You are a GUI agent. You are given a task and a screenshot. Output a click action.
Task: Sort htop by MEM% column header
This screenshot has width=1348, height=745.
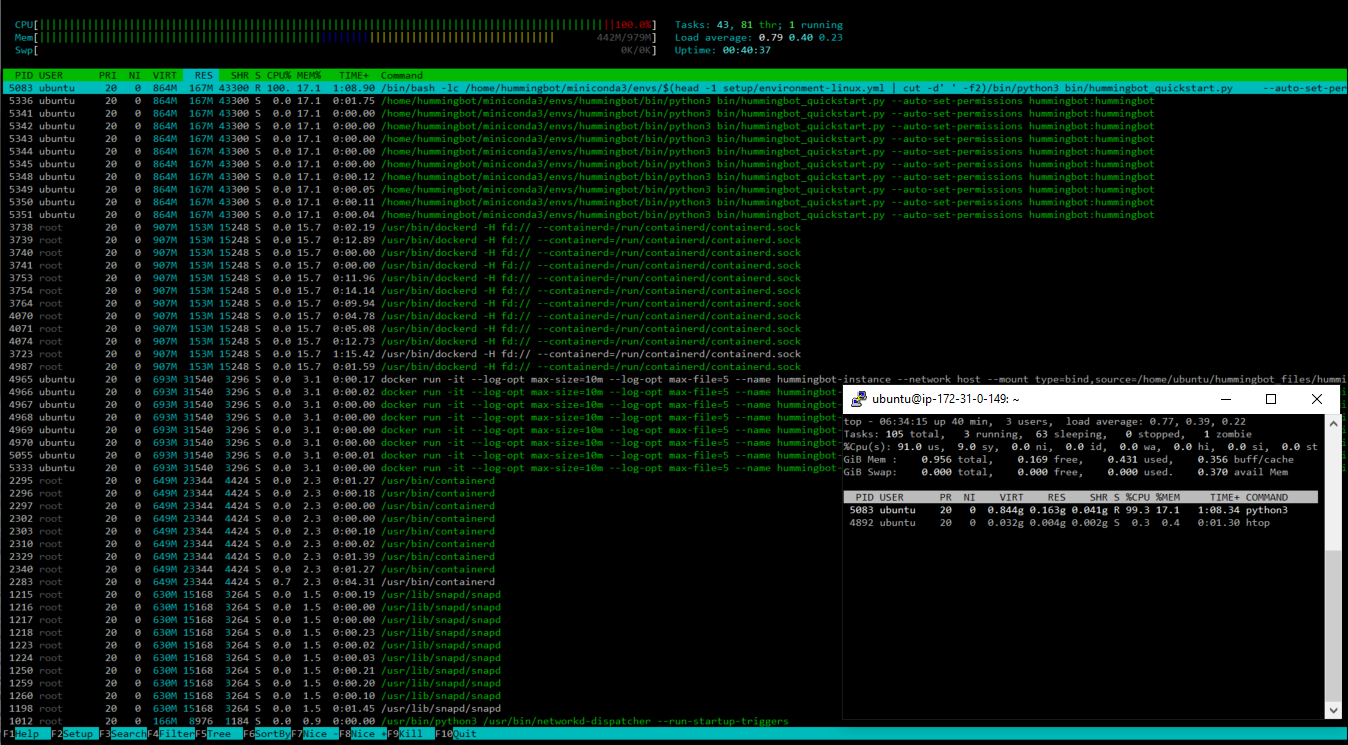(x=308, y=75)
